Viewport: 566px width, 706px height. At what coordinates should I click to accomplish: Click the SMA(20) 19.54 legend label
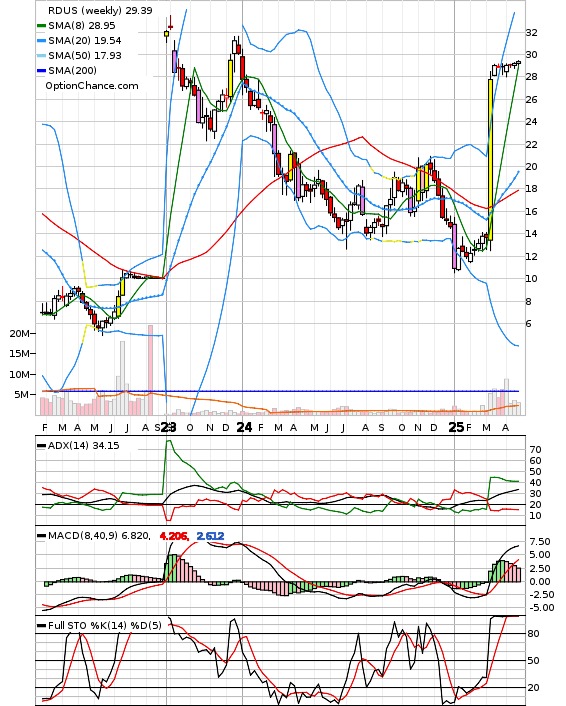85,41
